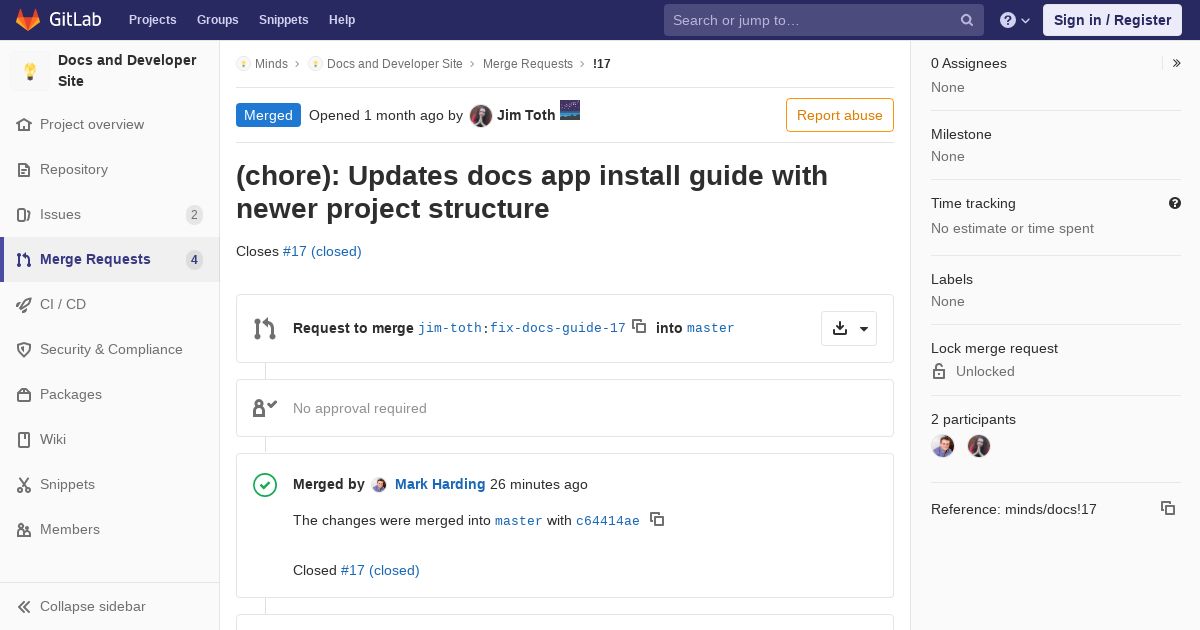Copy the merge commit SHA
This screenshot has width=1200, height=630.
pos(657,519)
